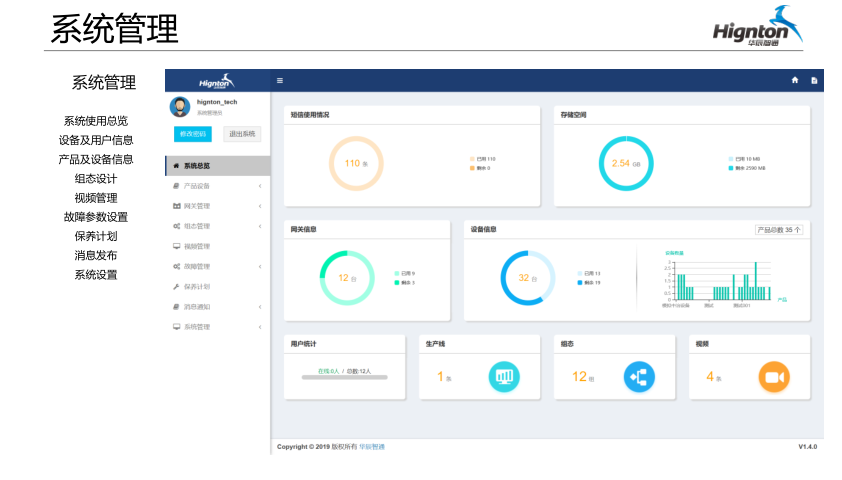The width and height of the screenshot is (842, 480).
Task: Click the document icon in top bar
Action: click(x=814, y=80)
